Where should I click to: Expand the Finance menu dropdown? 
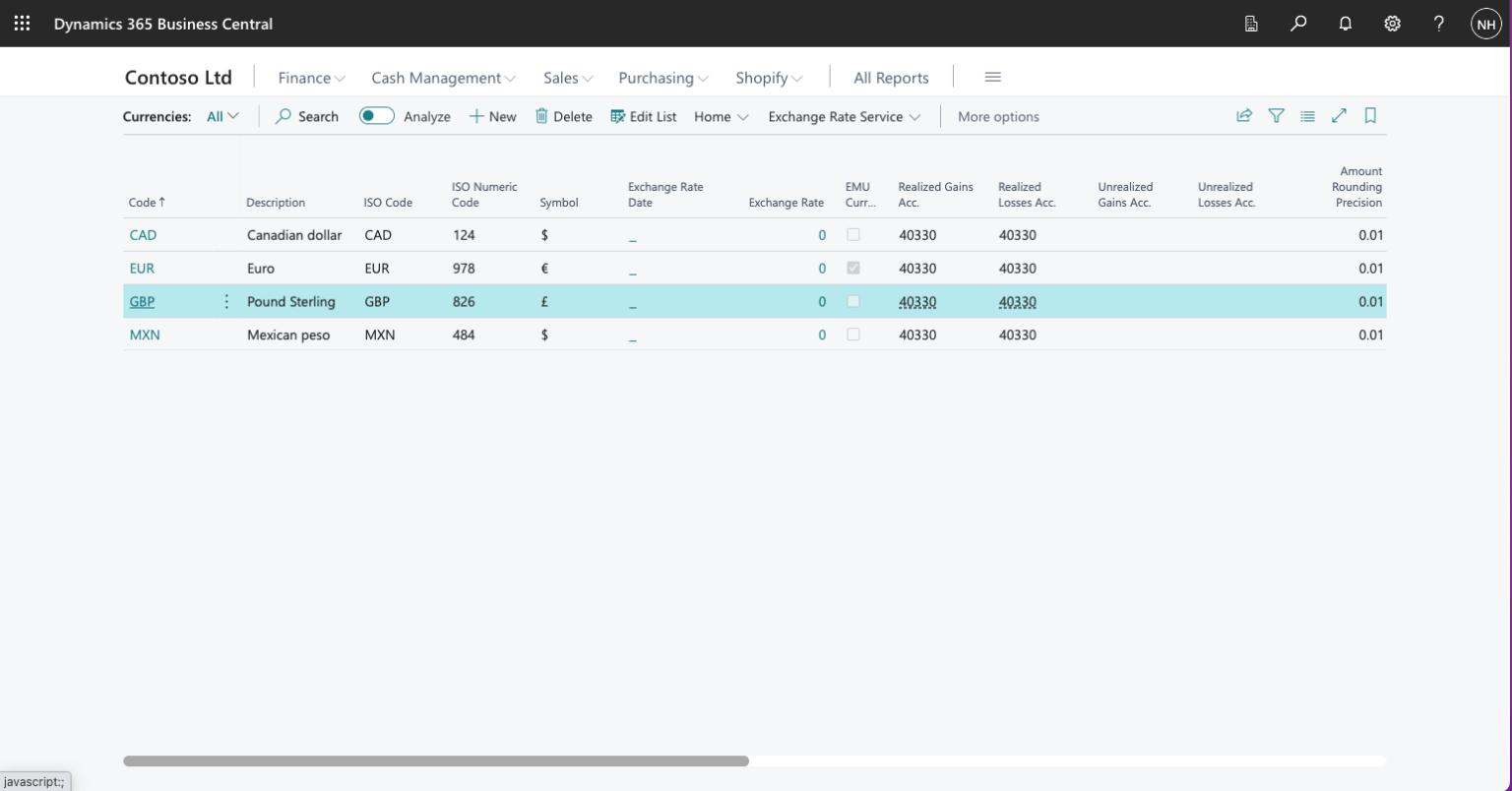[311, 78]
